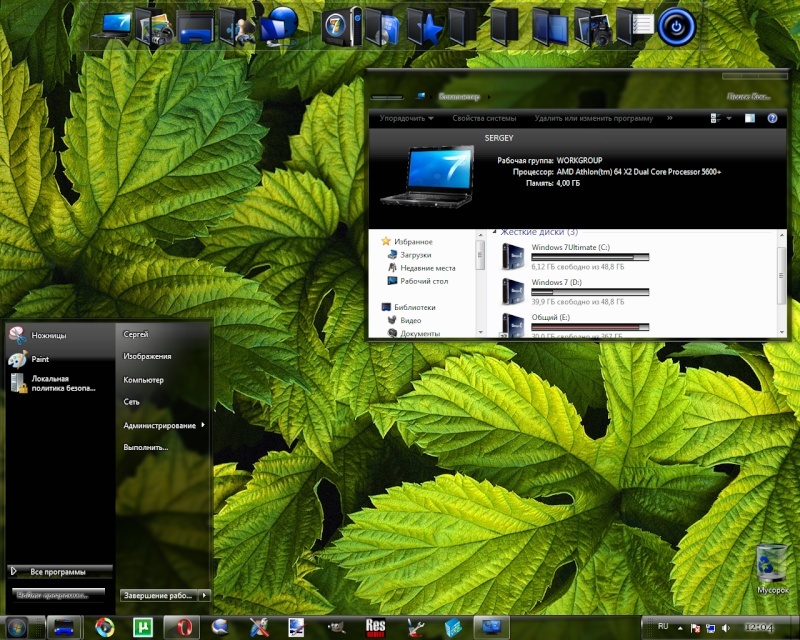Open Локальная политика безопасности in Start menu

click(59, 383)
